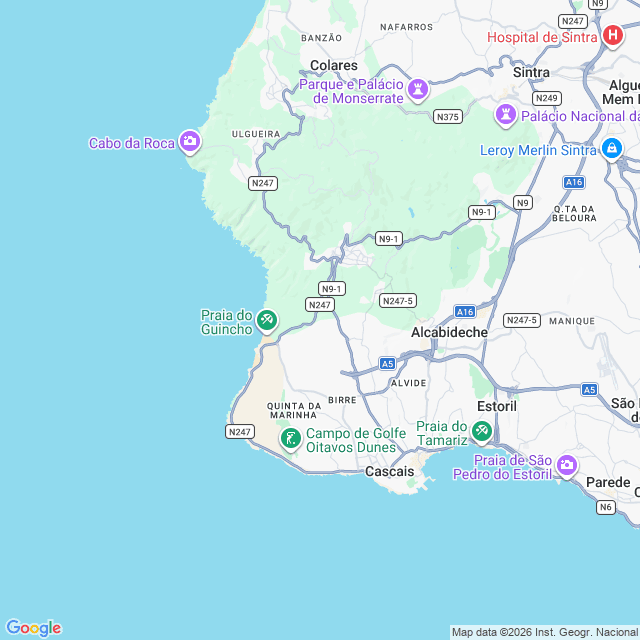Click the Campo de Golfe Oitavos Dunes label

tap(356, 440)
